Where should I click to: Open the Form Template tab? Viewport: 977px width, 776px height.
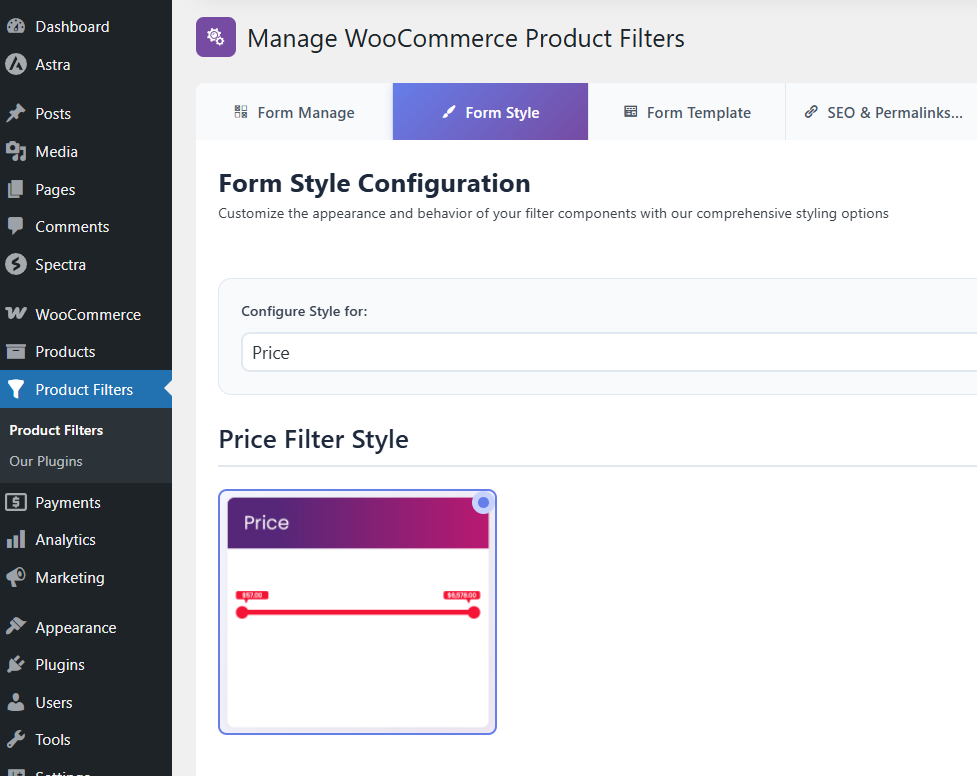(687, 112)
